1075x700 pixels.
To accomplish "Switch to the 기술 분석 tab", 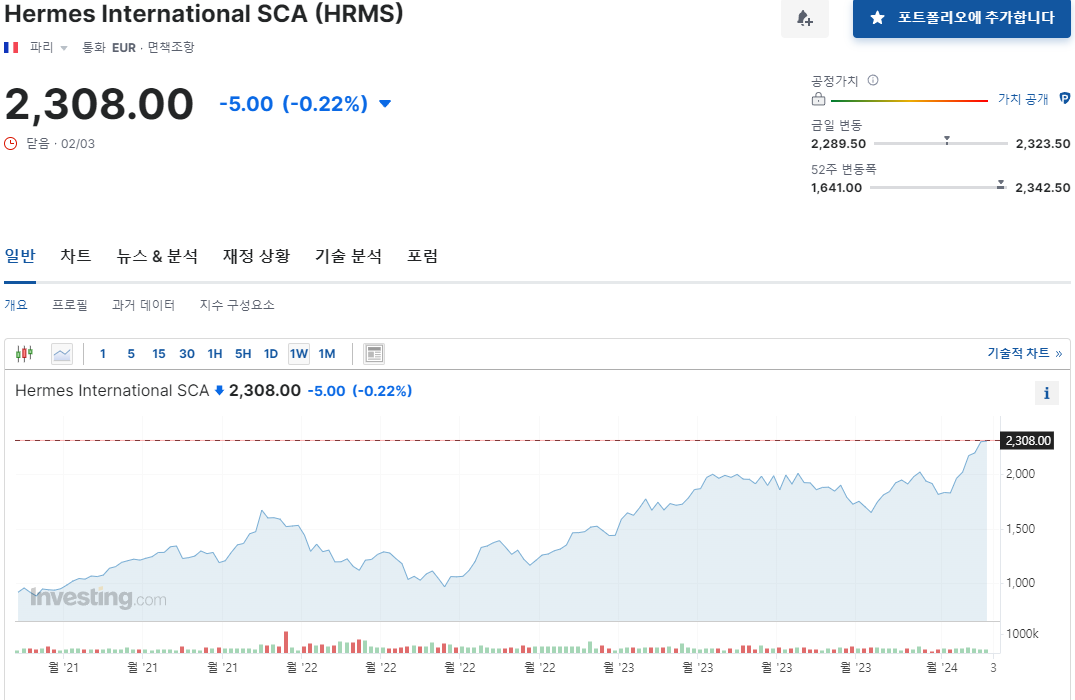I will click(348, 256).
